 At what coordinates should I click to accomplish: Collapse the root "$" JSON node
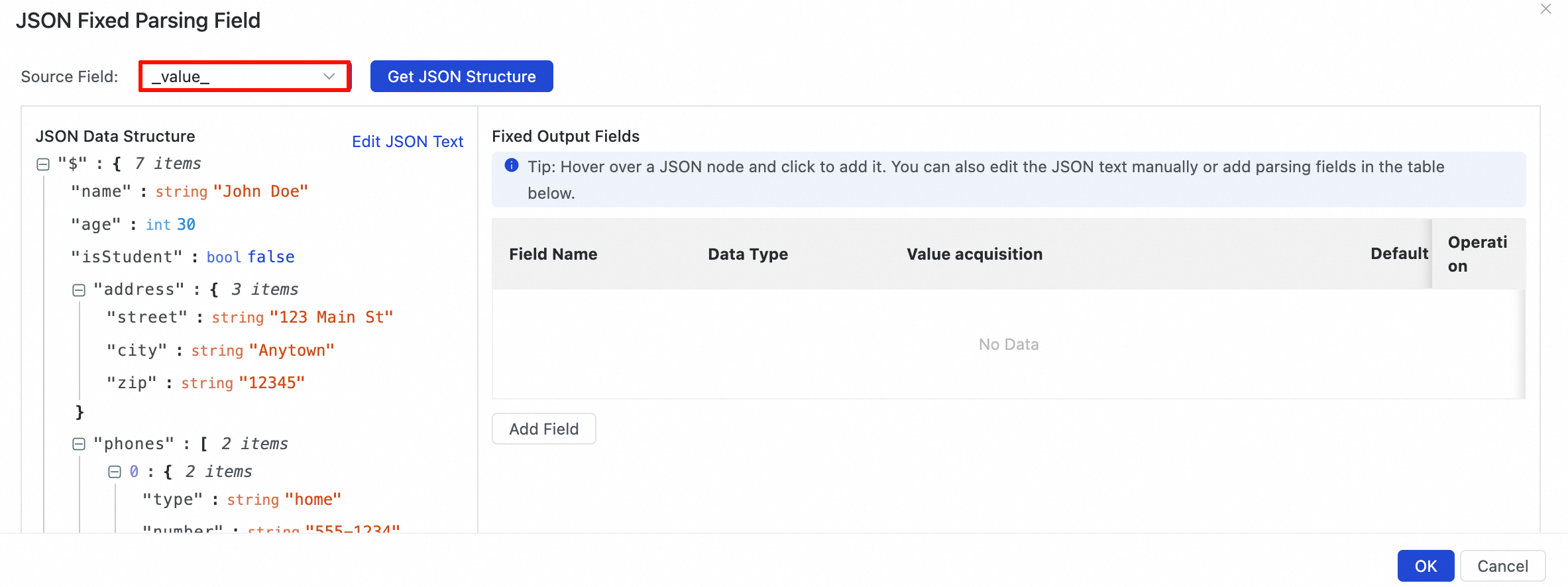43,164
